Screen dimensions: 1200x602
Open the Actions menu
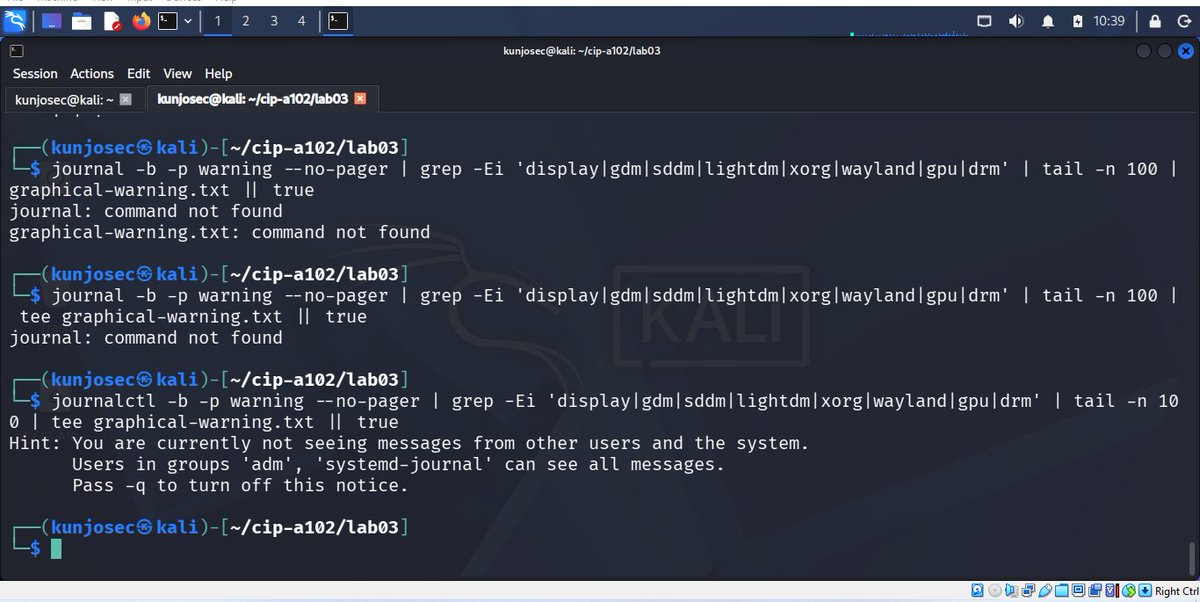point(92,74)
